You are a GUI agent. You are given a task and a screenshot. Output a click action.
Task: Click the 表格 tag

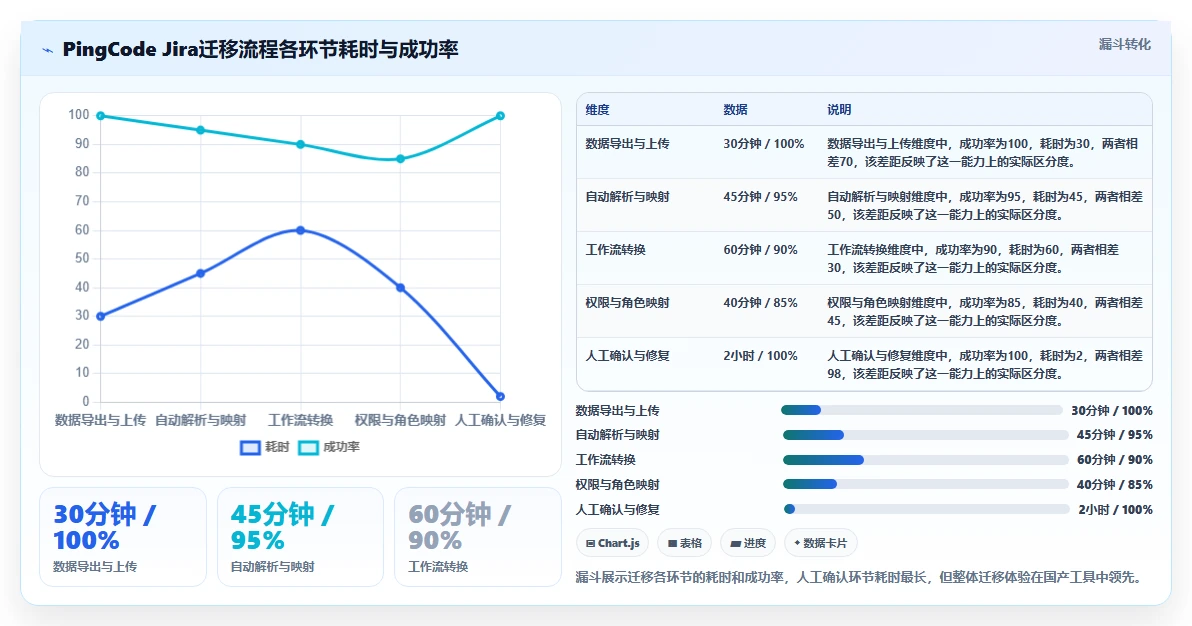click(x=684, y=543)
